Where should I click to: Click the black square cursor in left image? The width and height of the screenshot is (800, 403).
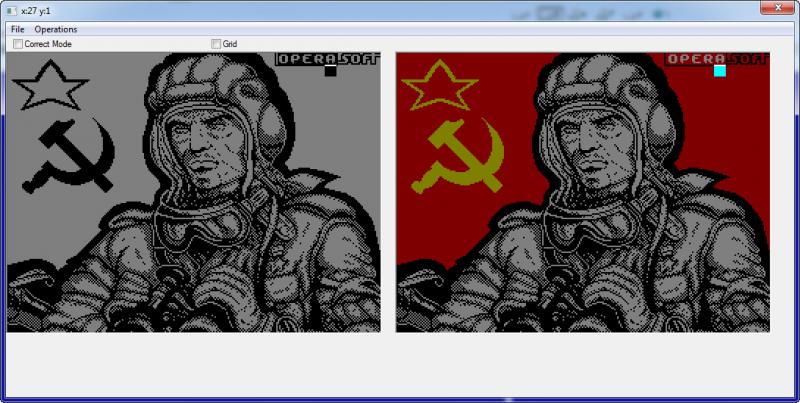(x=330, y=71)
